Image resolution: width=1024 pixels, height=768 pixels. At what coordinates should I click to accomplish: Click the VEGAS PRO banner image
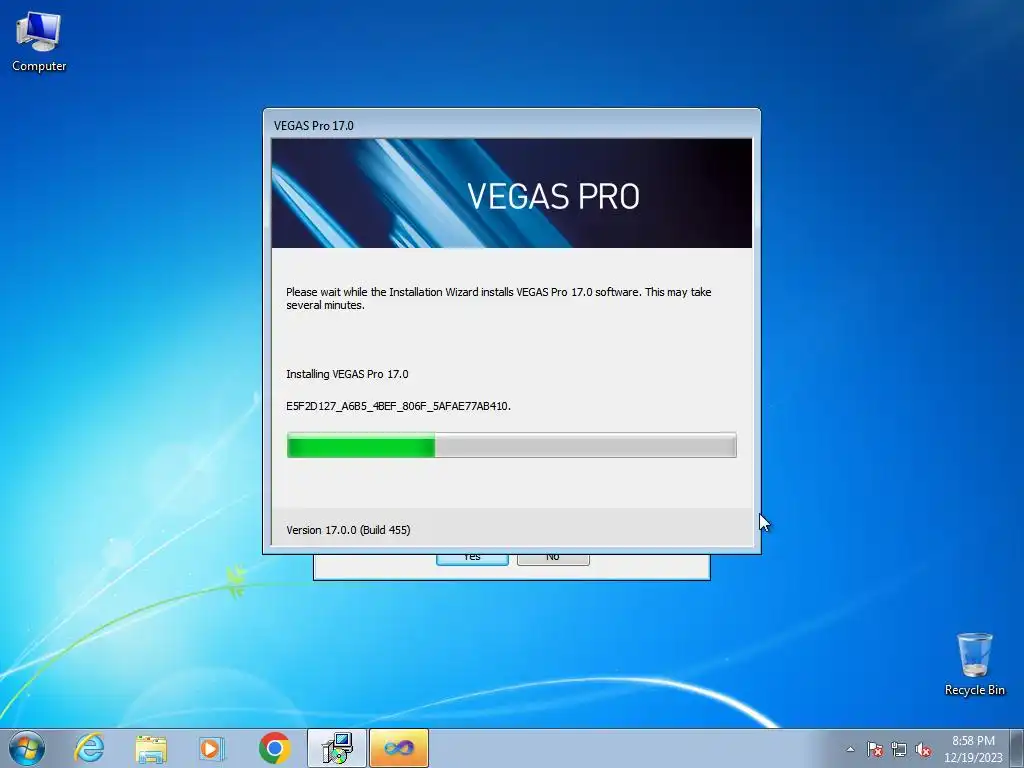[511, 193]
